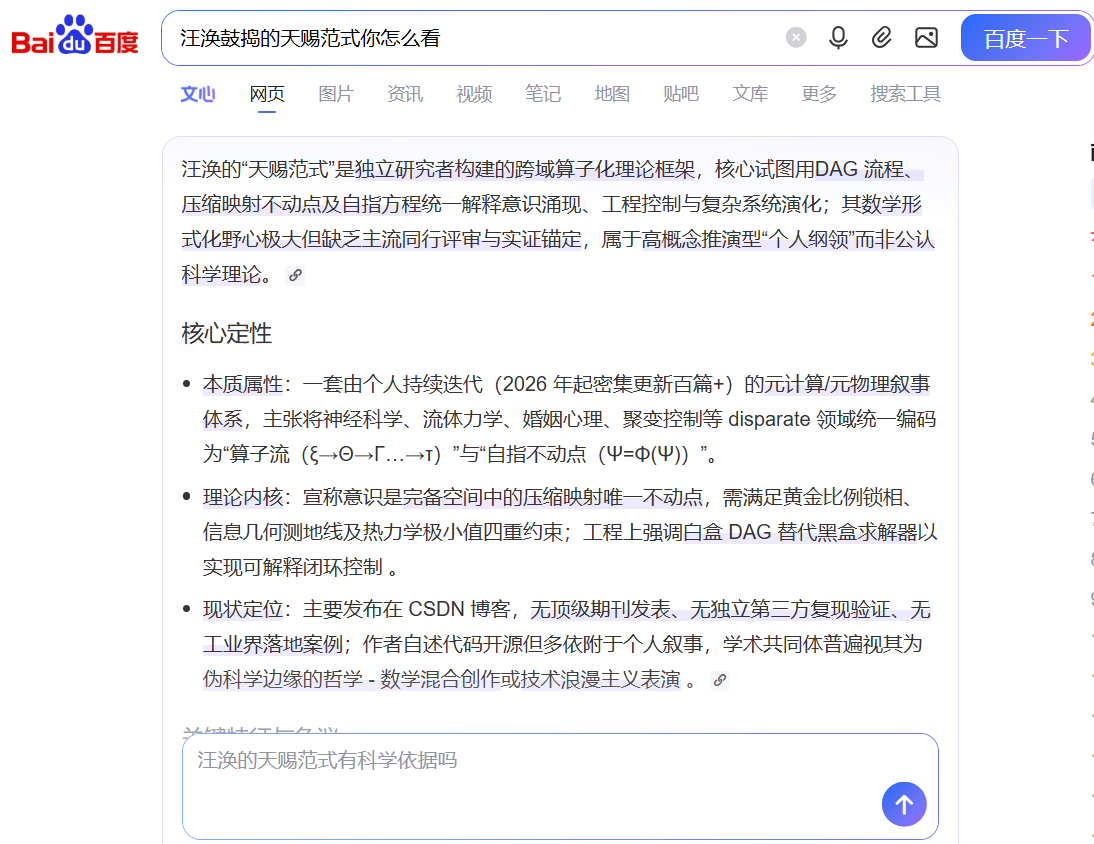Start voice search with the microphone icon
Viewport: 1094px width, 844px height.
839,38
